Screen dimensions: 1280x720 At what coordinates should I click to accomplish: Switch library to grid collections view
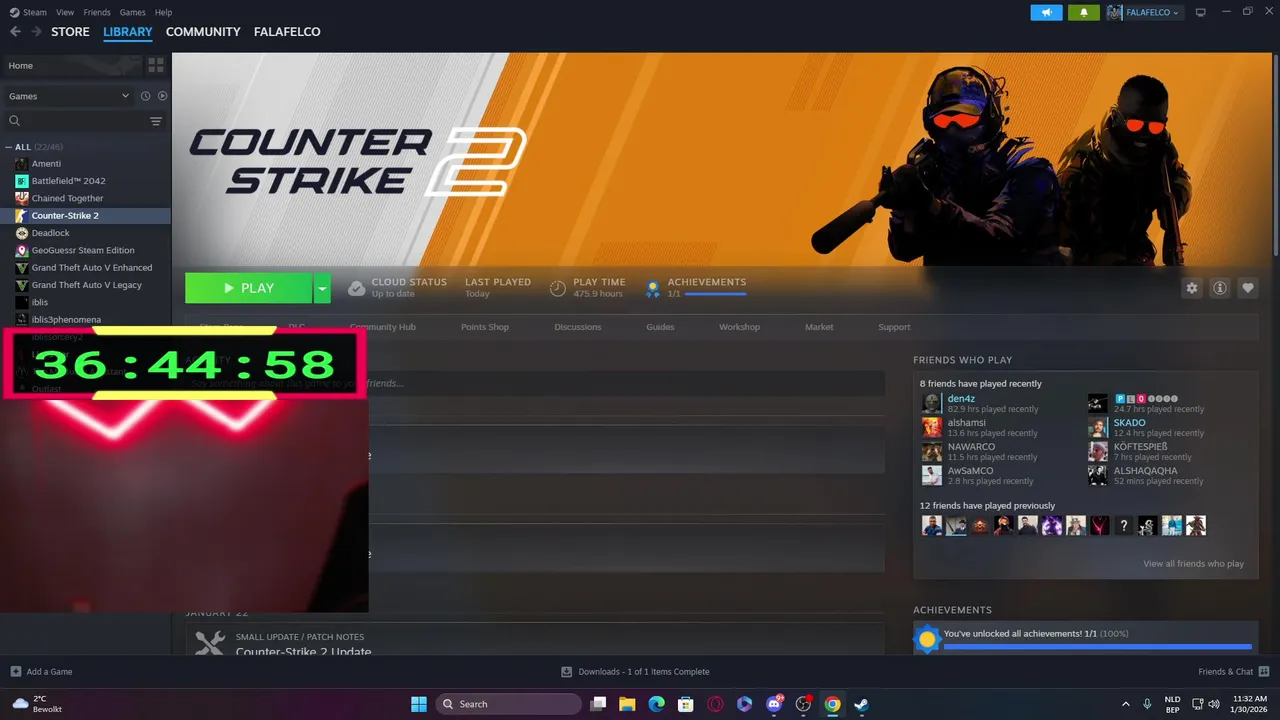(x=156, y=65)
